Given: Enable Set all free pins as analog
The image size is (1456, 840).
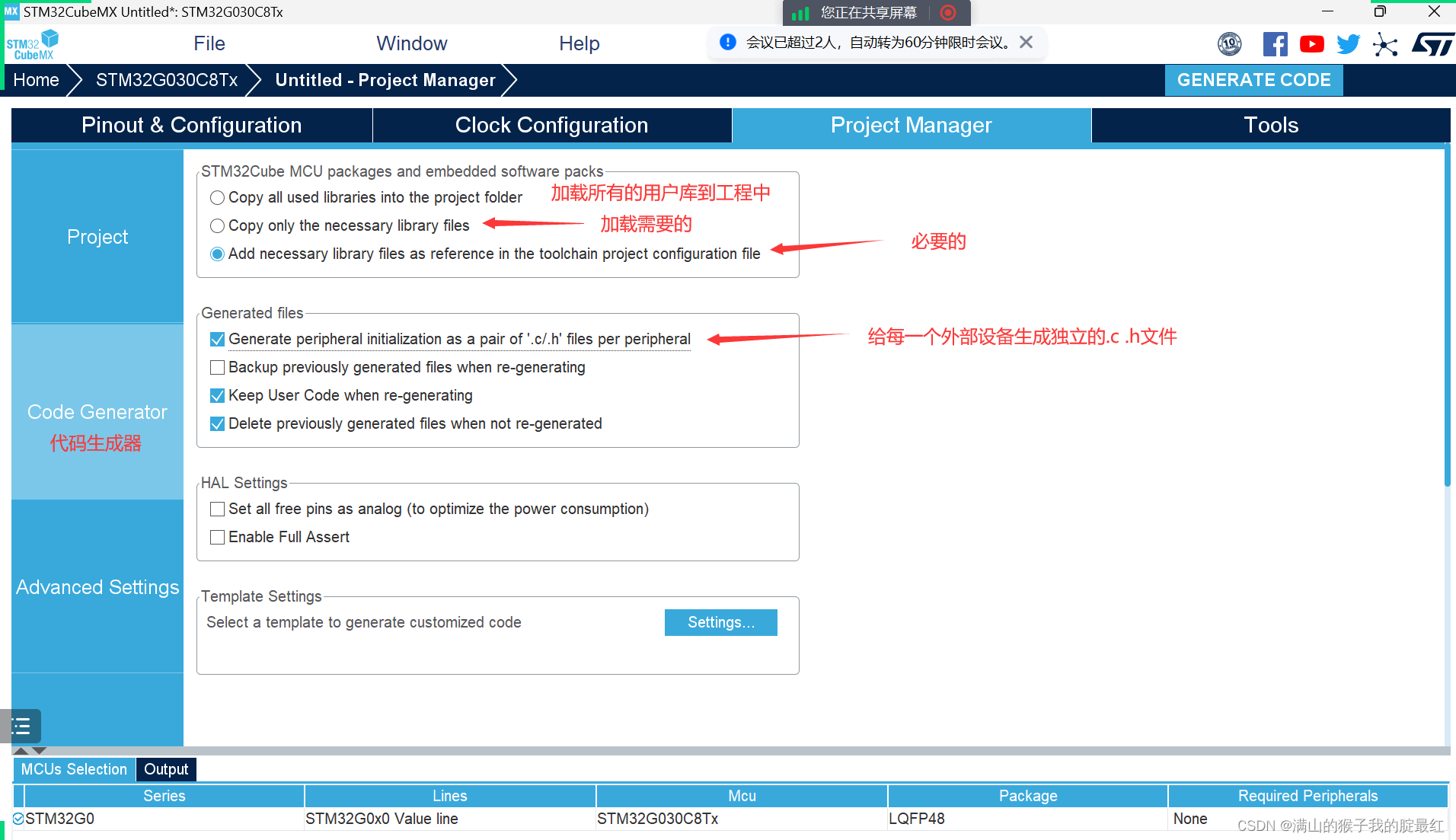Looking at the screenshot, I should pyautogui.click(x=217, y=509).
